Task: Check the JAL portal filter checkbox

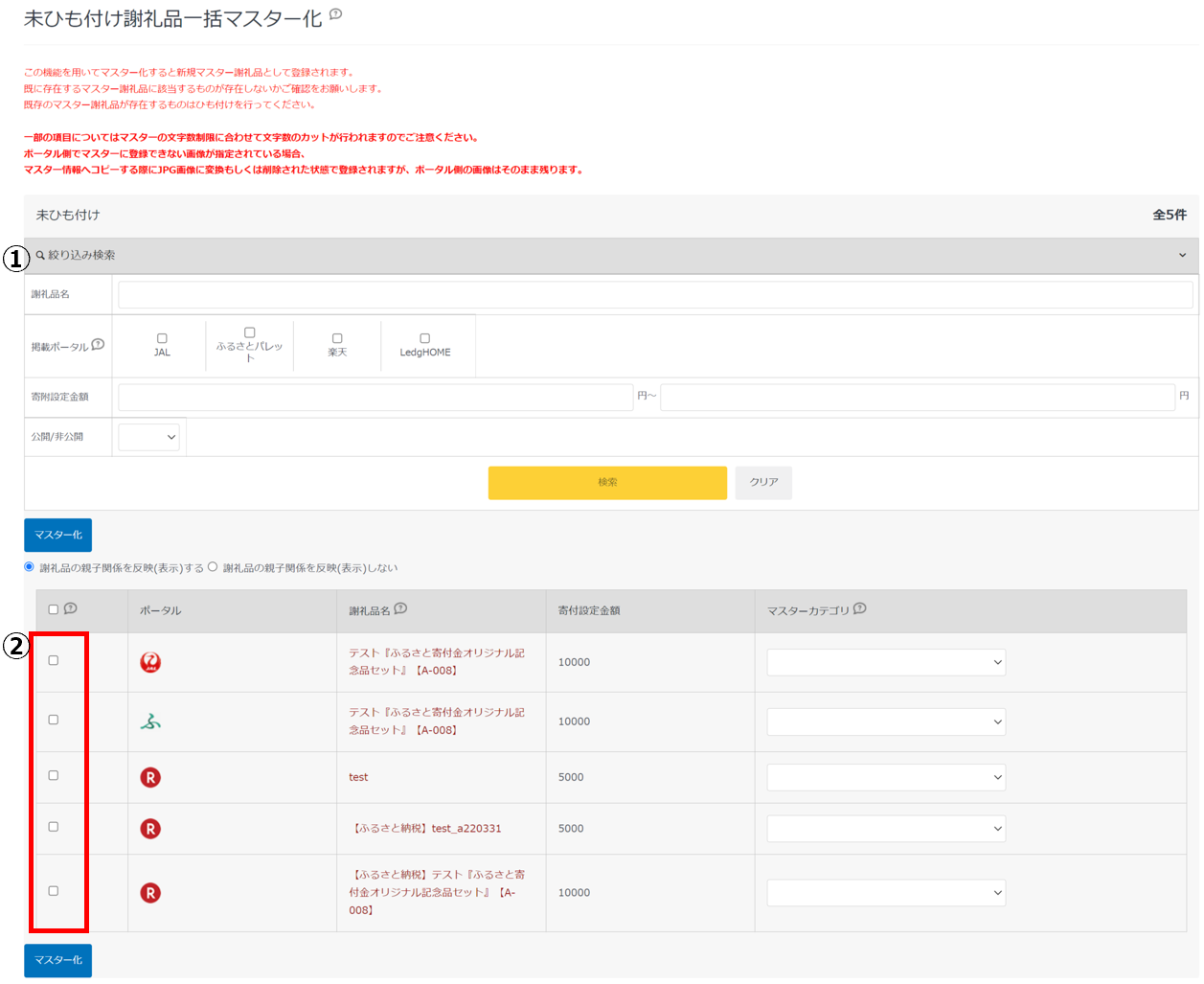Action: pos(162,338)
